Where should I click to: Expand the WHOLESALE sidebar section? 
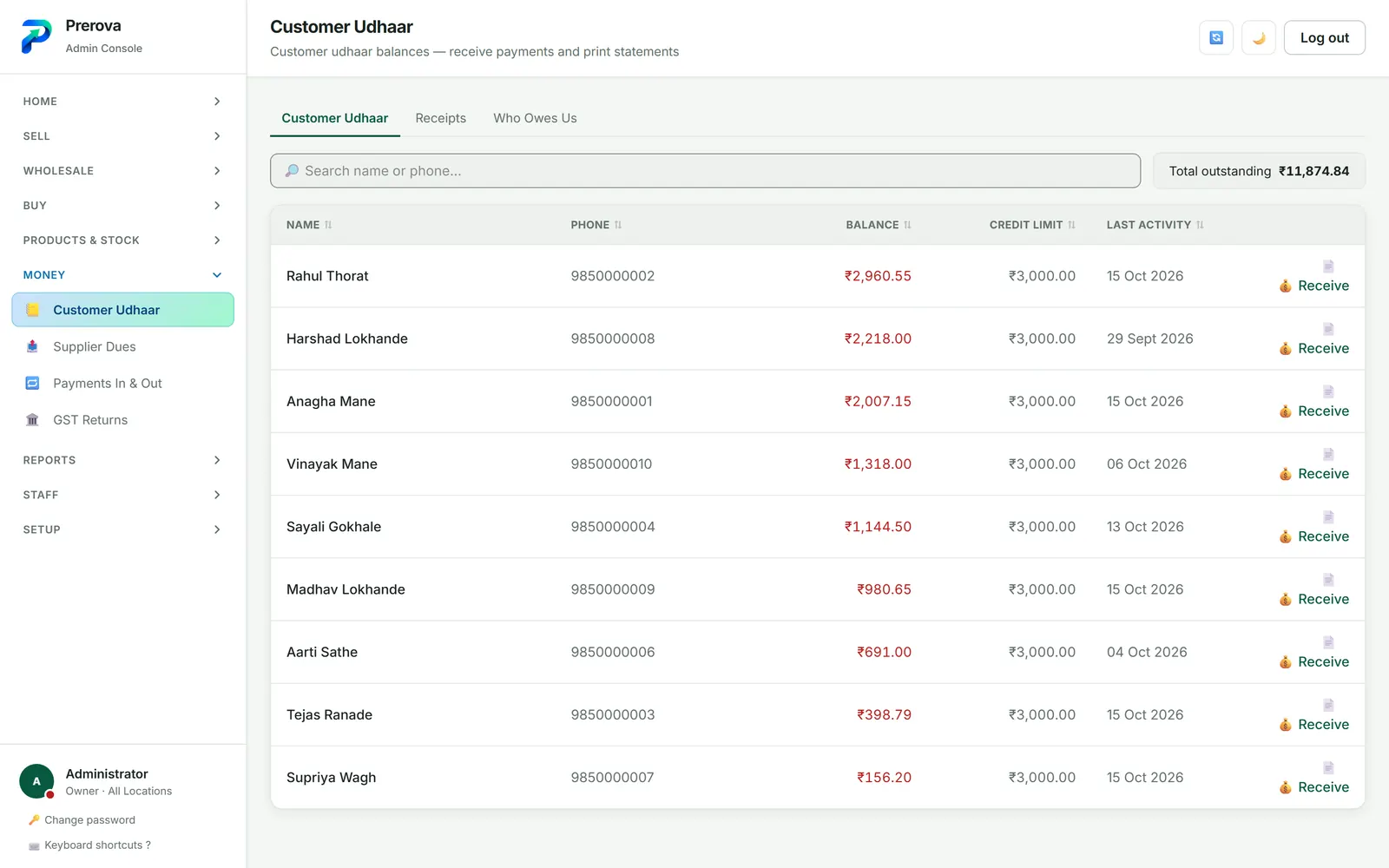122,171
